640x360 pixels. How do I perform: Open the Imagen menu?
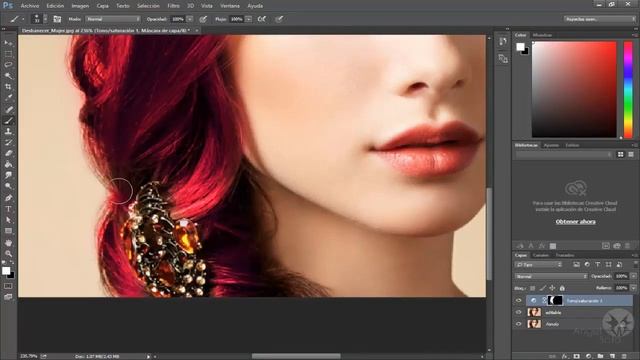tap(80, 6)
